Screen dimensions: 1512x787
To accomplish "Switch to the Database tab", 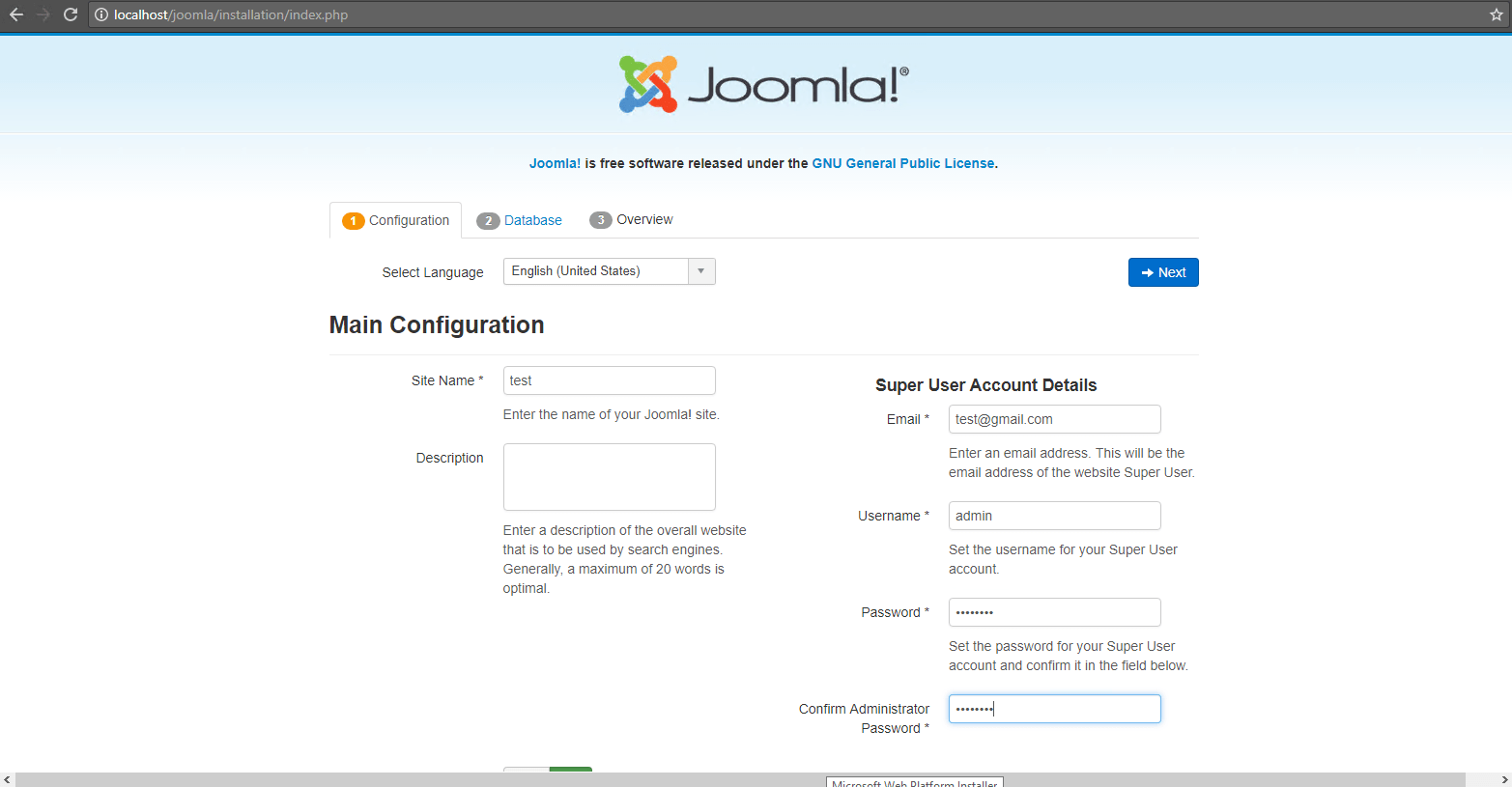I will click(520, 220).
